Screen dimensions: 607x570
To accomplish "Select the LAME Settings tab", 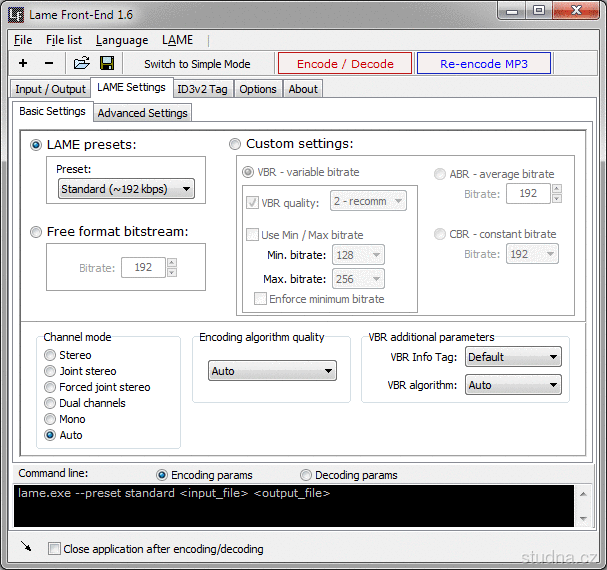I will [x=131, y=88].
